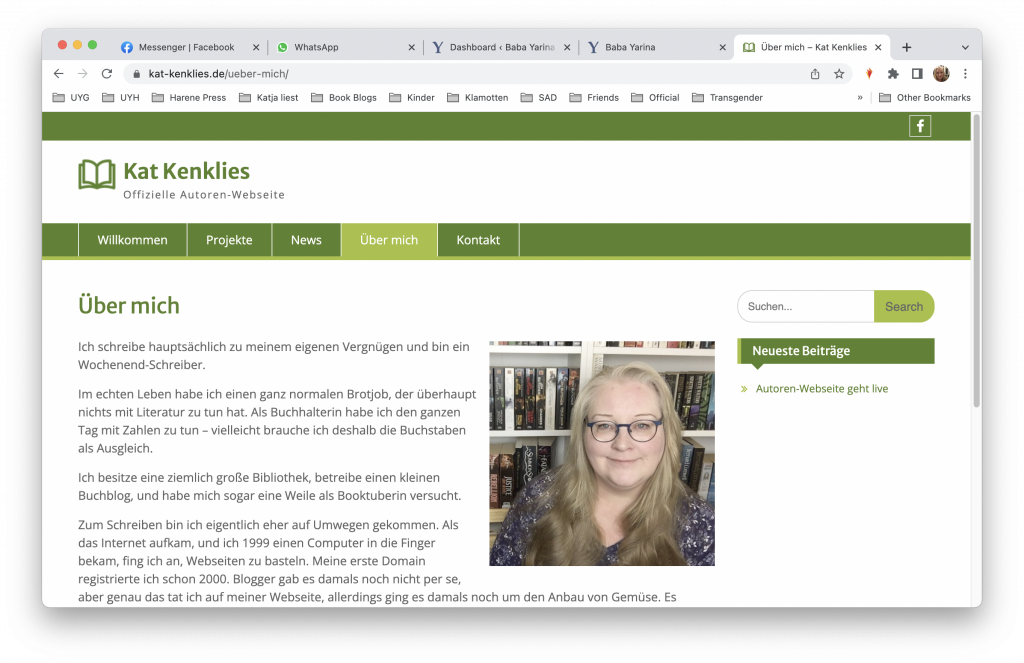Open the 'Autoren-Webseite geht live' link
The height and width of the screenshot is (663, 1024).
(x=822, y=389)
